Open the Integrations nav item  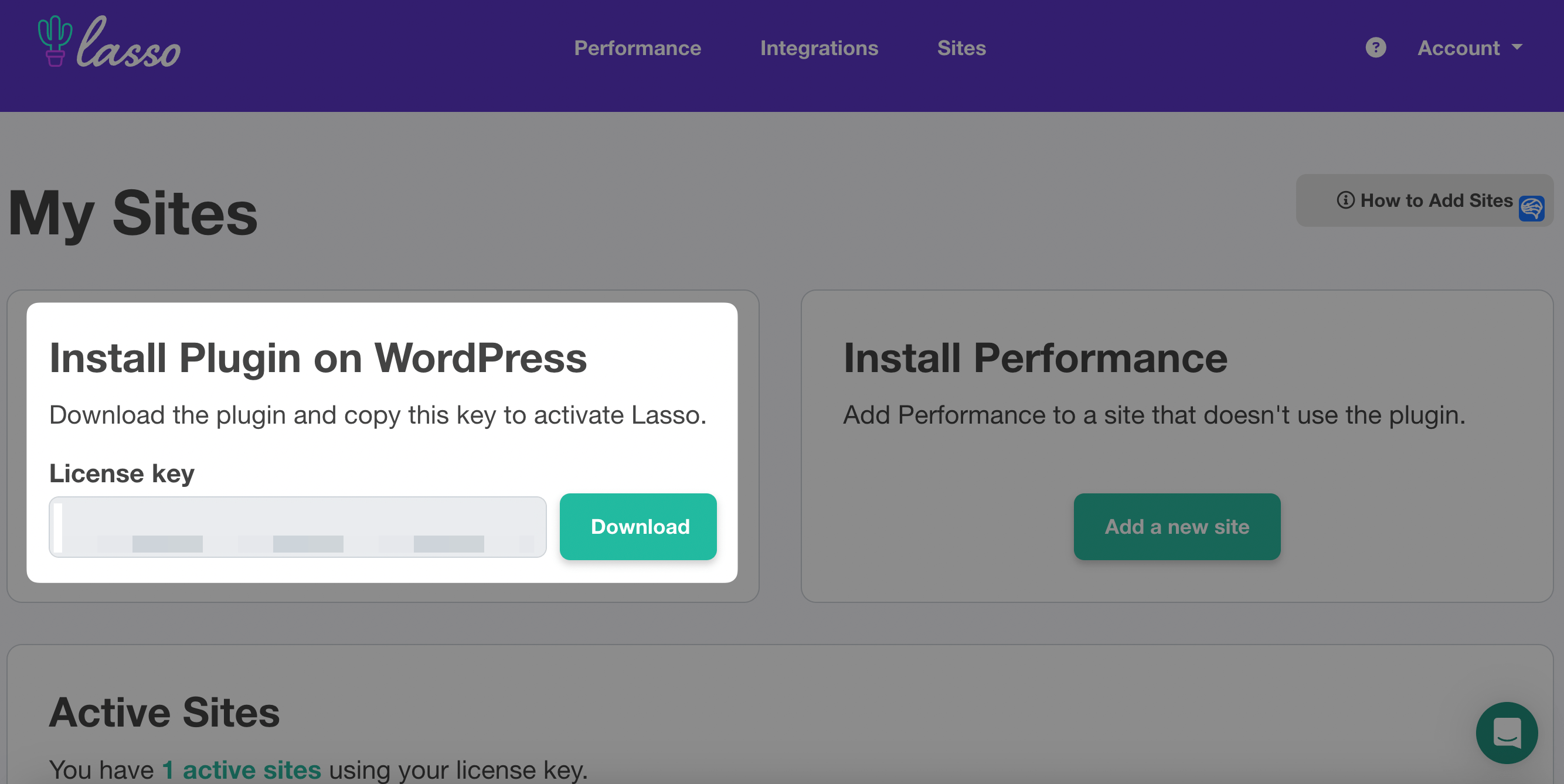pyautogui.click(x=819, y=48)
